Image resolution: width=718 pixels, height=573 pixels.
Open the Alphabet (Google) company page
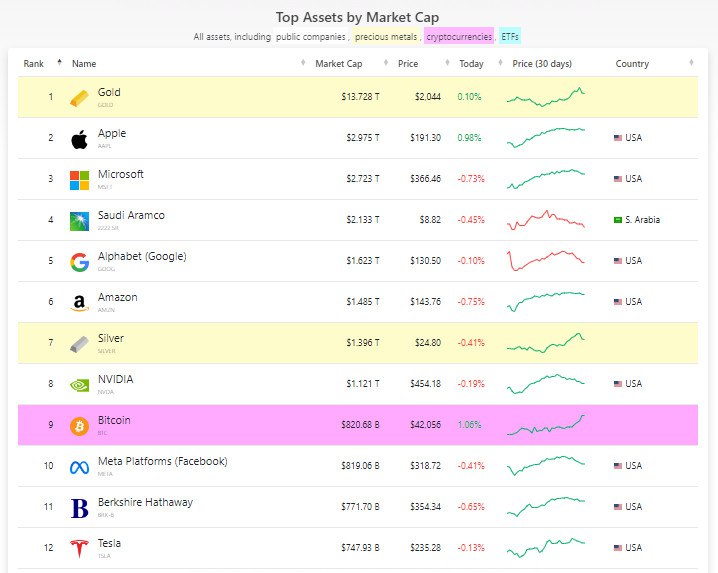point(142,256)
